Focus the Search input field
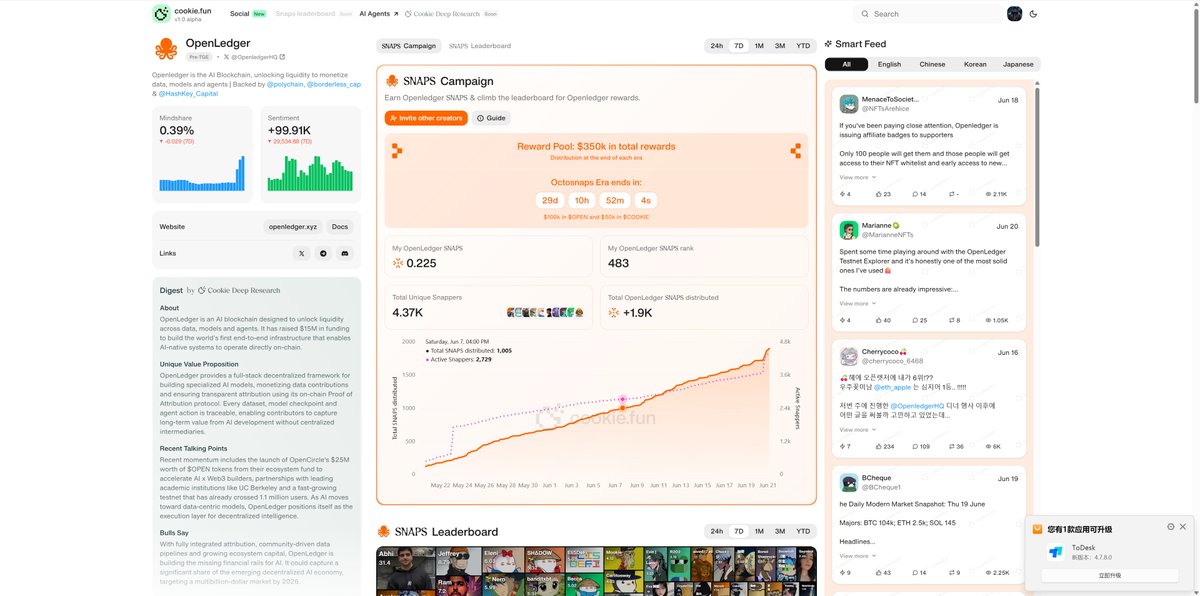The image size is (1200, 596). (x=927, y=14)
